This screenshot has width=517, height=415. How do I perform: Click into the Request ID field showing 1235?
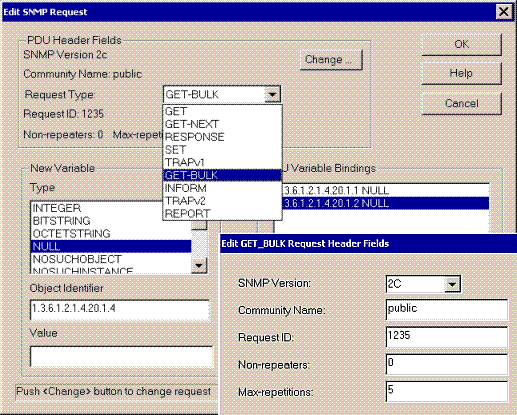coord(447,337)
